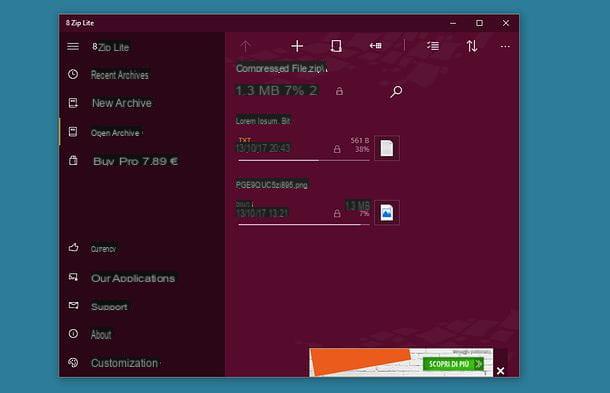The height and width of the screenshot is (393, 610).
Task: Open the Customization settings
Action: tap(124, 363)
